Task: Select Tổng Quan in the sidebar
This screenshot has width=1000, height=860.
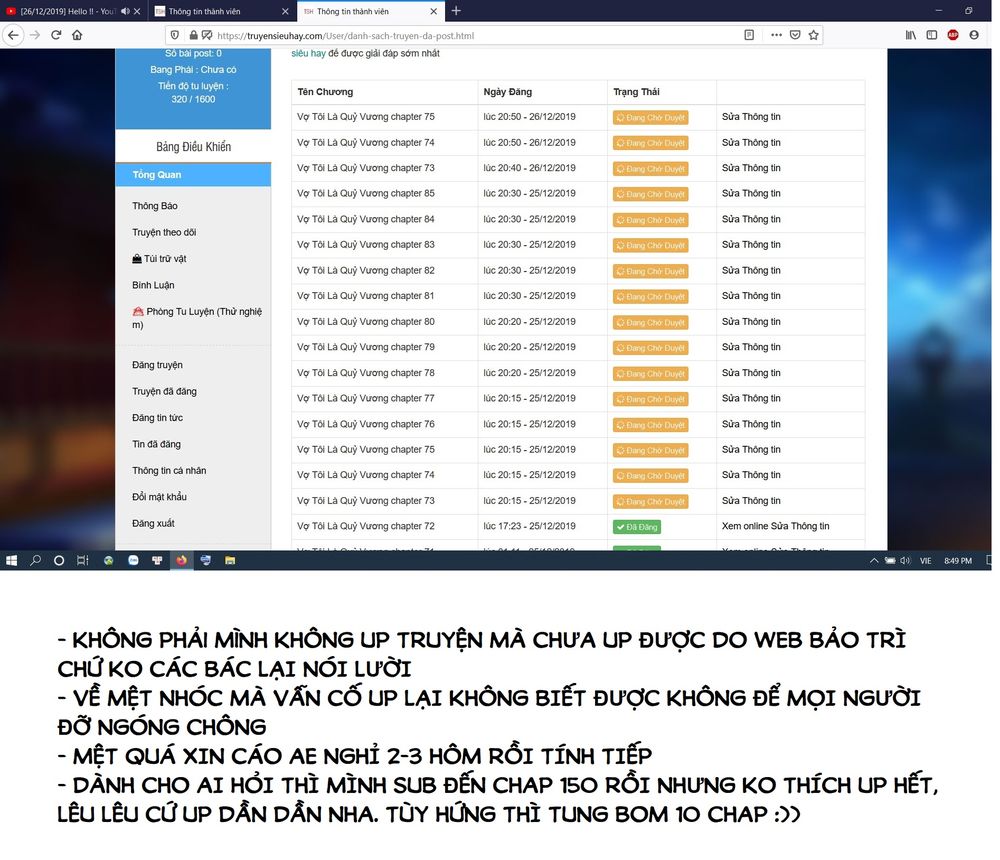Action: point(157,175)
